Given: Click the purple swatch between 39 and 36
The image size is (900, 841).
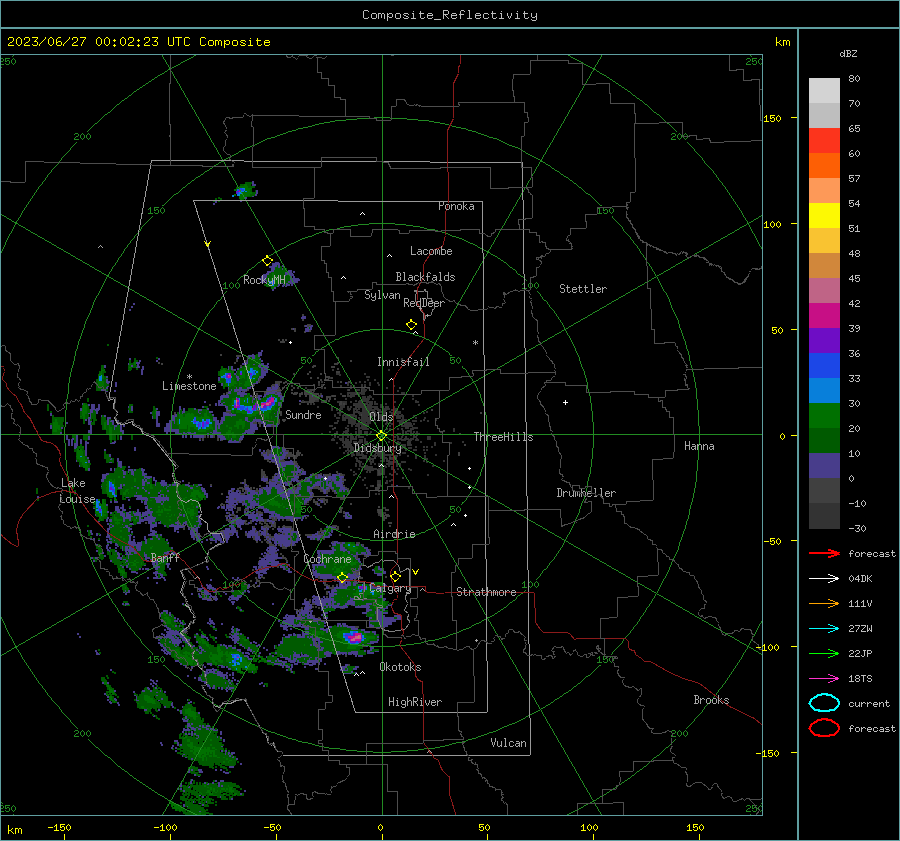Looking at the screenshot, I should tap(824, 341).
